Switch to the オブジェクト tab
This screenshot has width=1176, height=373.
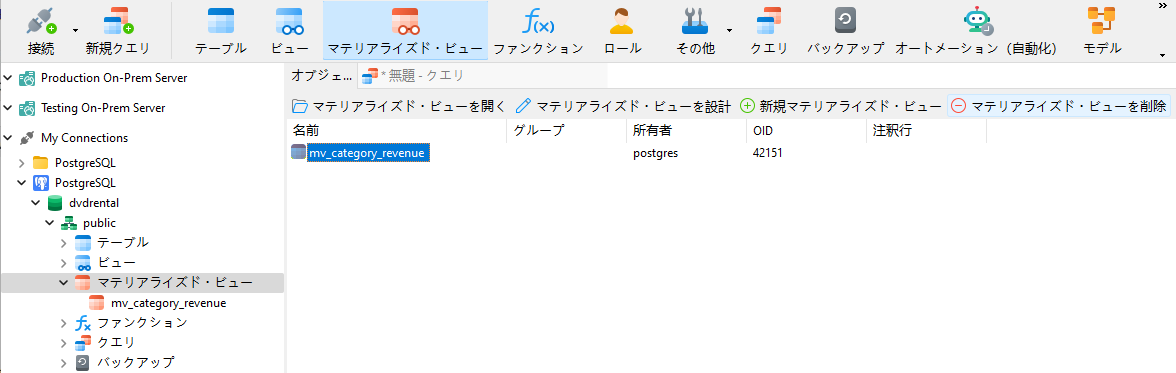(x=321, y=75)
